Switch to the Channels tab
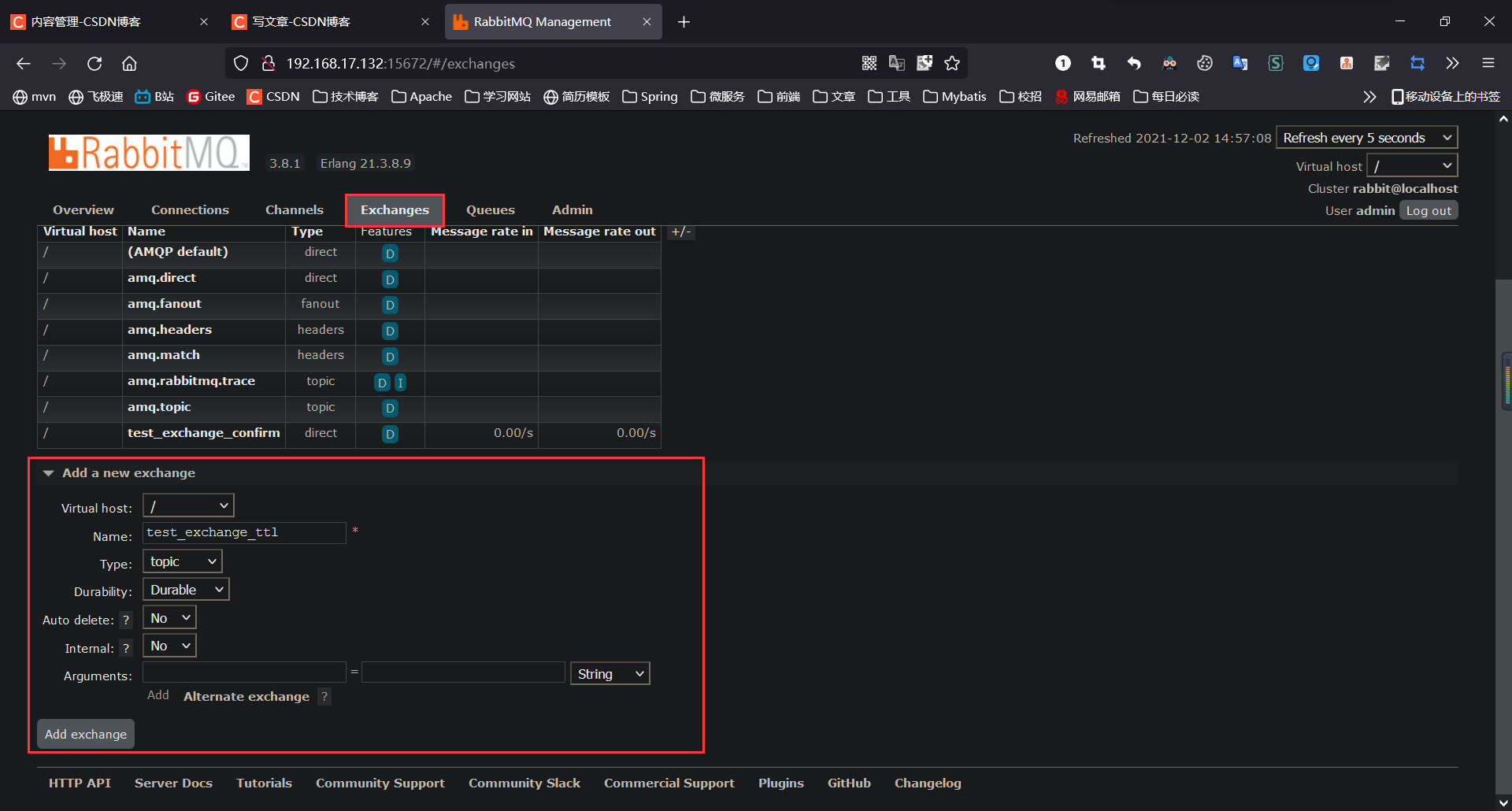The width and height of the screenshot is (1512, 811). tap(295, 210)
